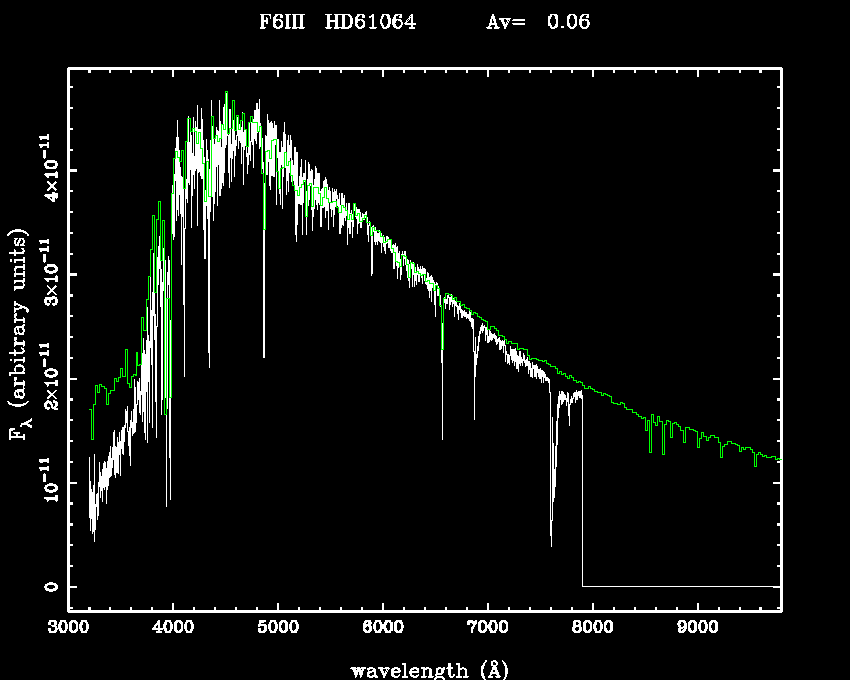This screenshot has height=680, width=850.
Task: Click the Av extinction value 0.06
Action: click(x=567, y=22)
